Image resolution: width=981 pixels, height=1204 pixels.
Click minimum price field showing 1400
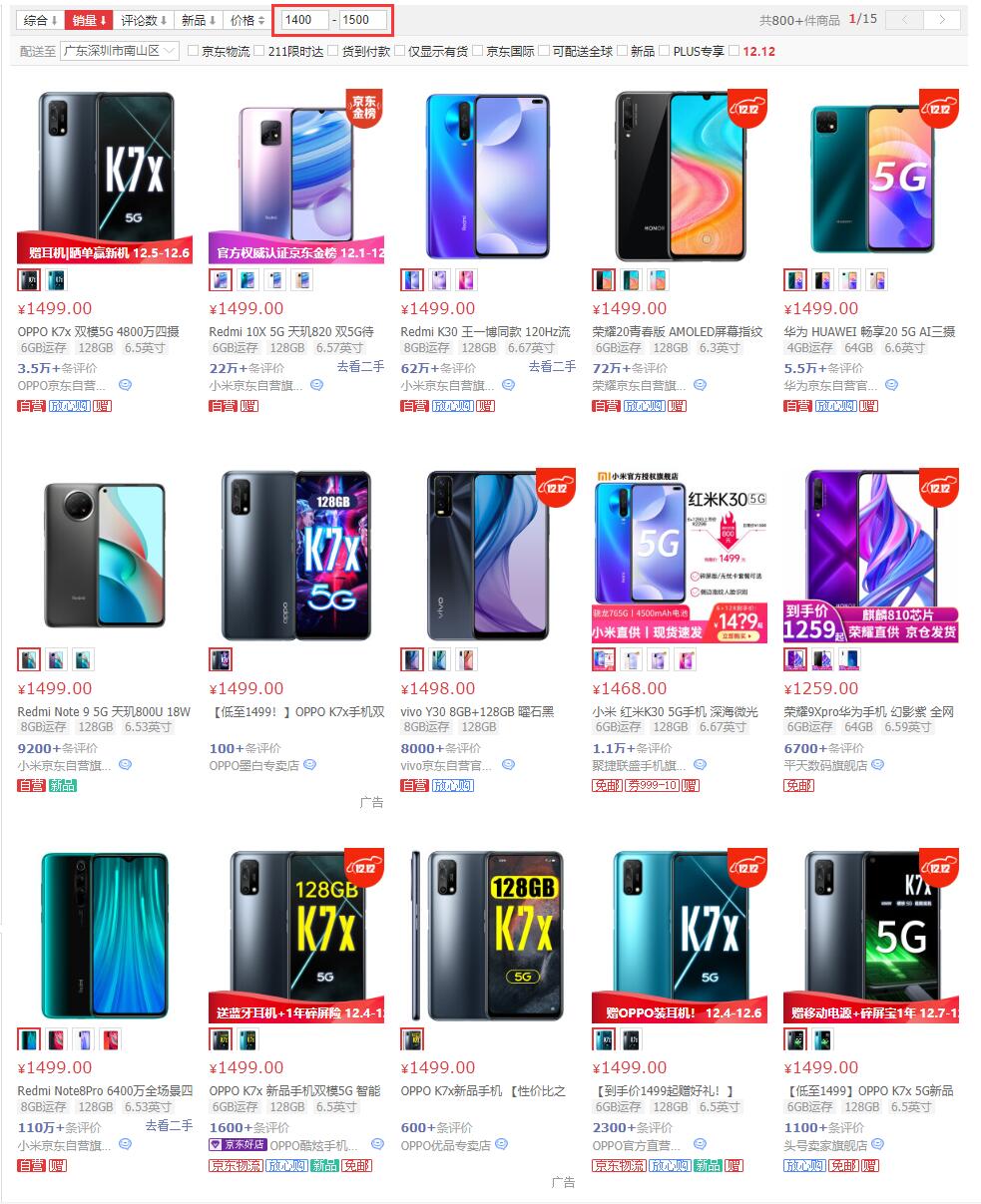coord(305,20)
